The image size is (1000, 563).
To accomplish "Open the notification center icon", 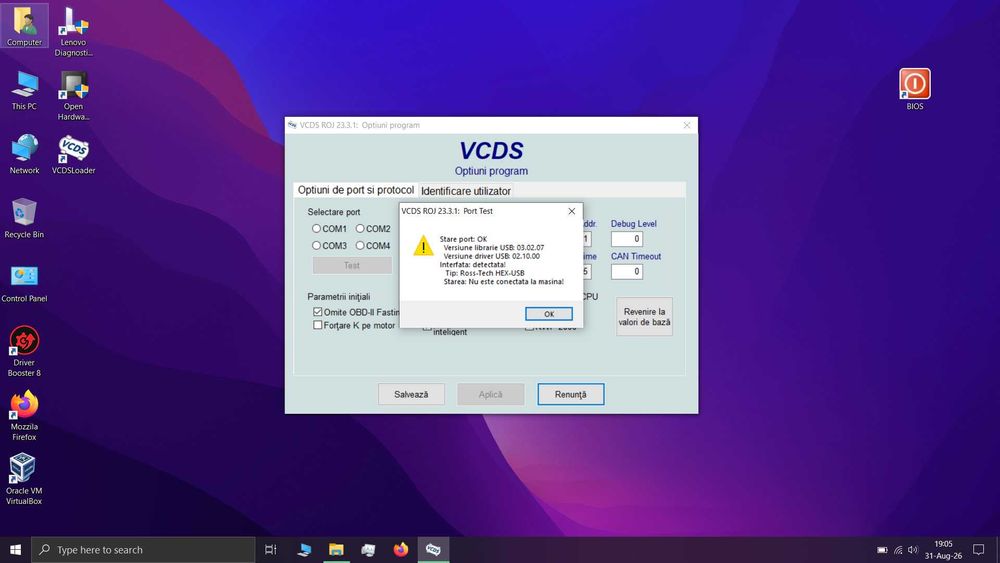I will [978, 550].
